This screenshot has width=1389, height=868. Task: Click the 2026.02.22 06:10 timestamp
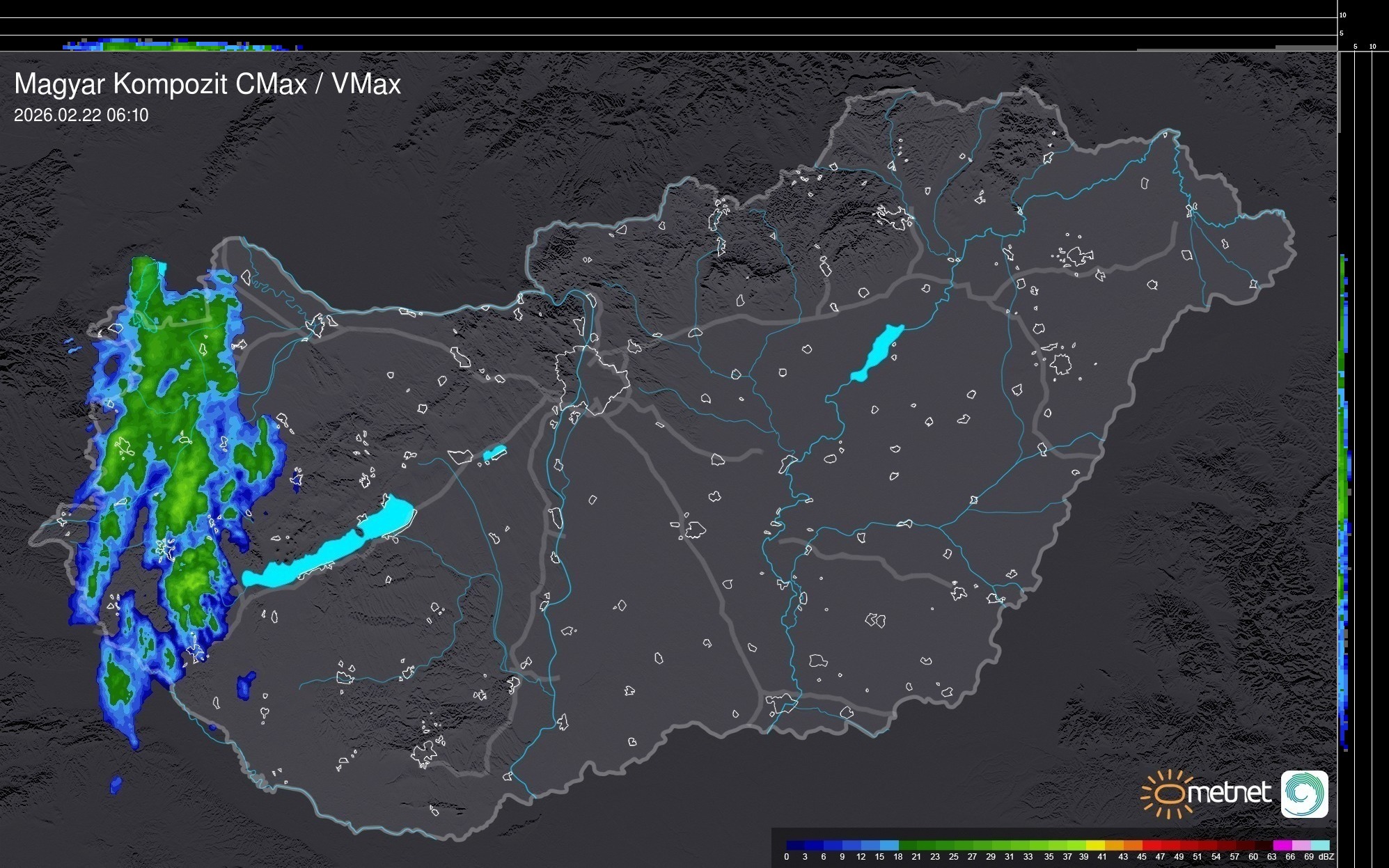click(81, 116)
